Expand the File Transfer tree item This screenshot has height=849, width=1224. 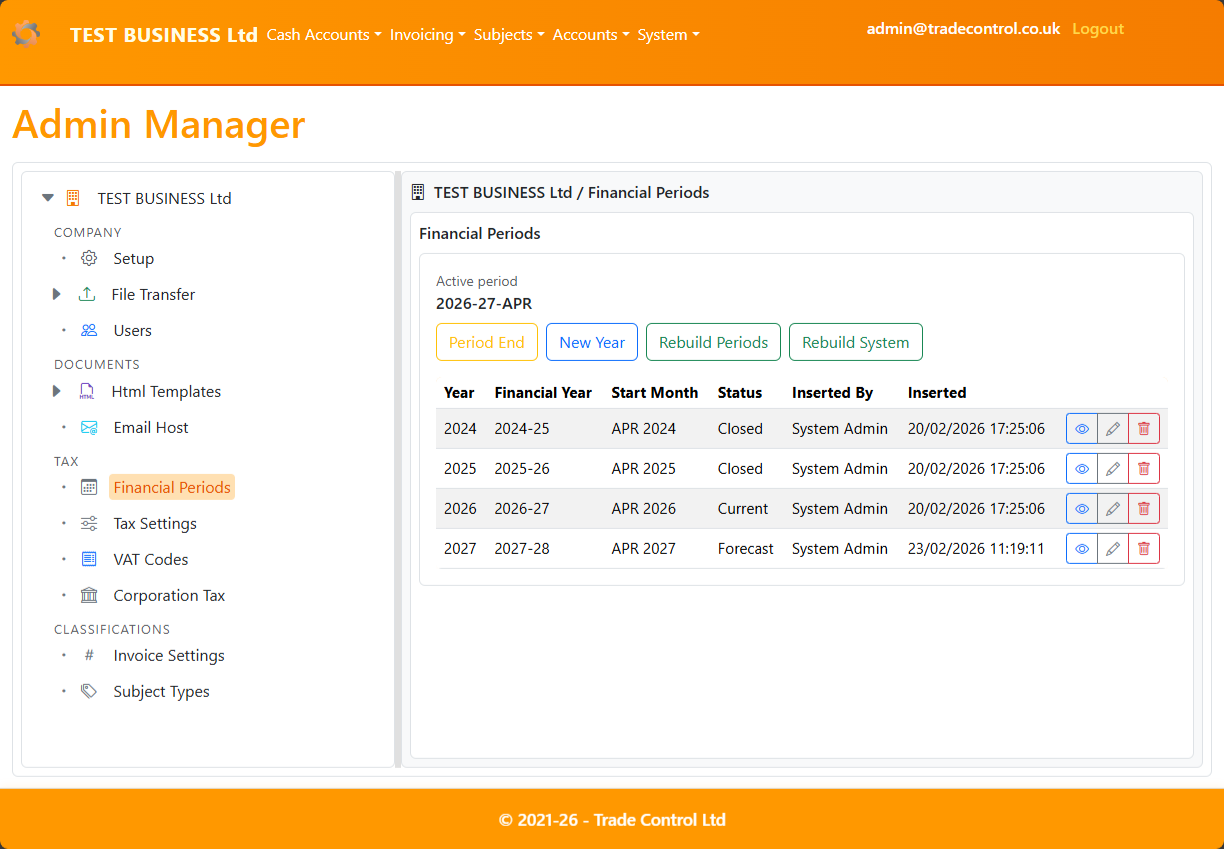pos(56,294)
